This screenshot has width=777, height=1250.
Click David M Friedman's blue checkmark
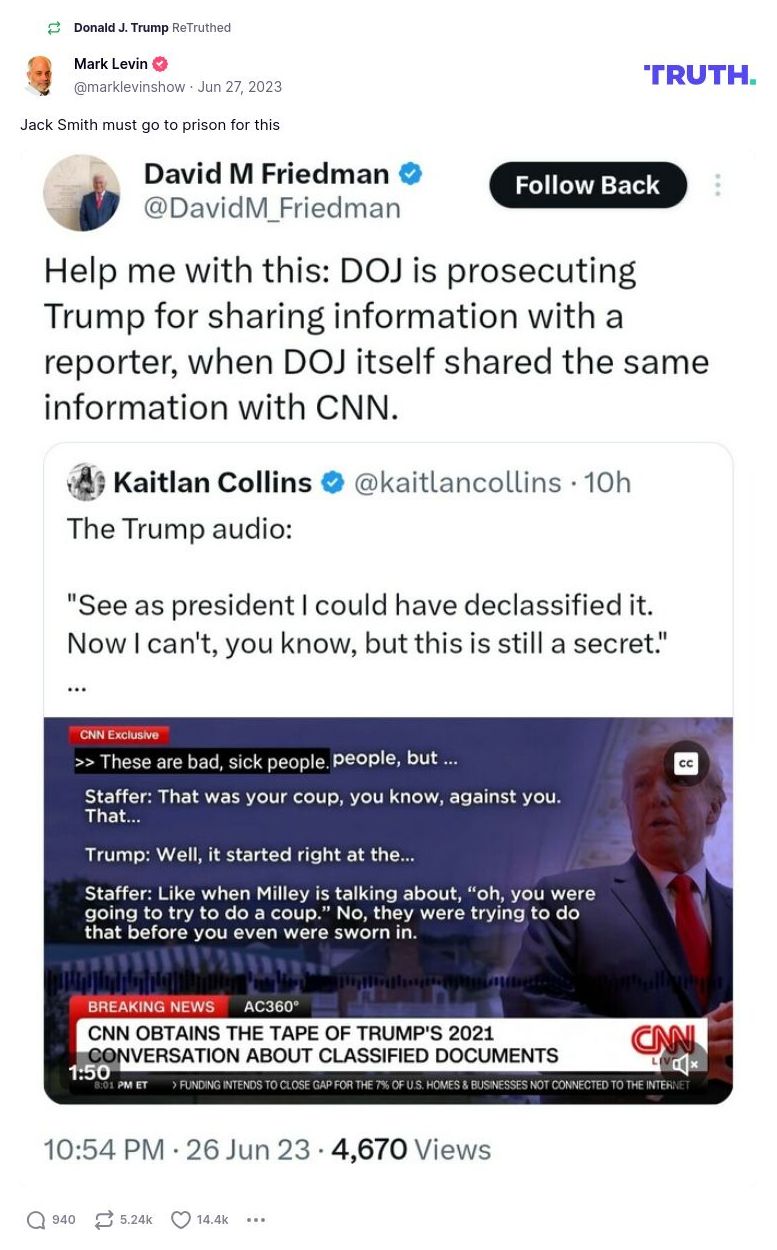411,173
